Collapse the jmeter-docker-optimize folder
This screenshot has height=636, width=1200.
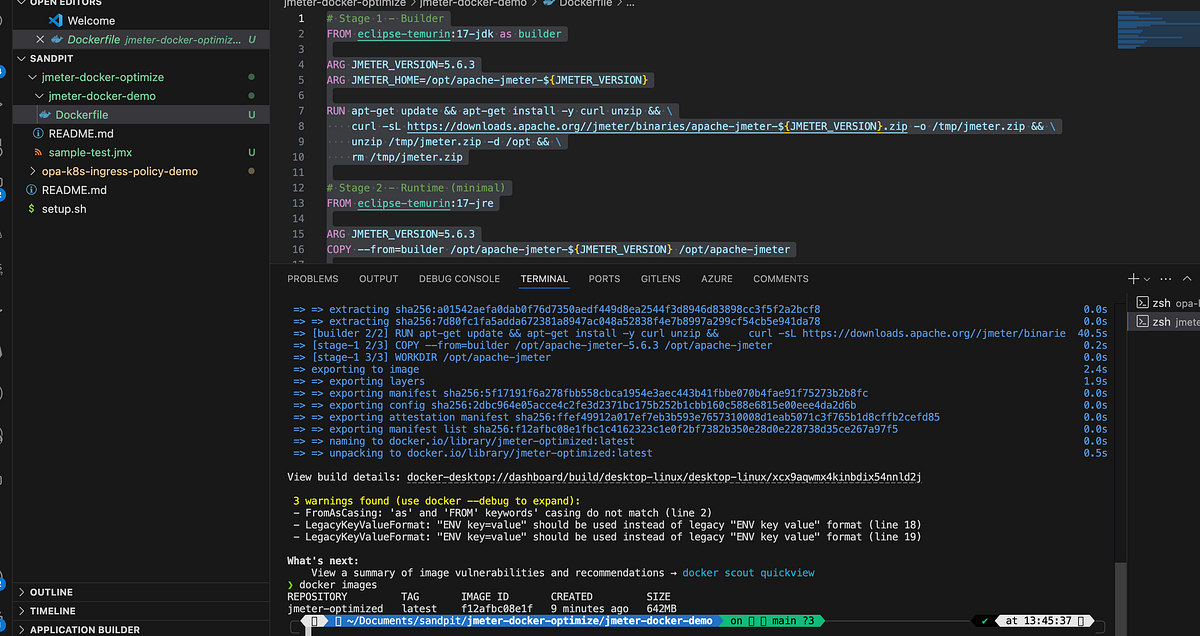coord(32,77)
